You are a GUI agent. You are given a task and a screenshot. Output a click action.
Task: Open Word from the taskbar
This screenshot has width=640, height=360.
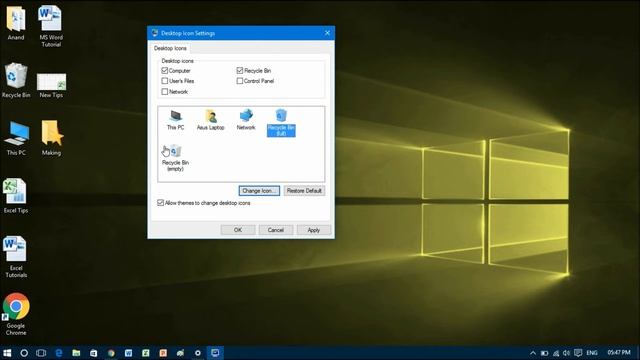tap(128, 353)
